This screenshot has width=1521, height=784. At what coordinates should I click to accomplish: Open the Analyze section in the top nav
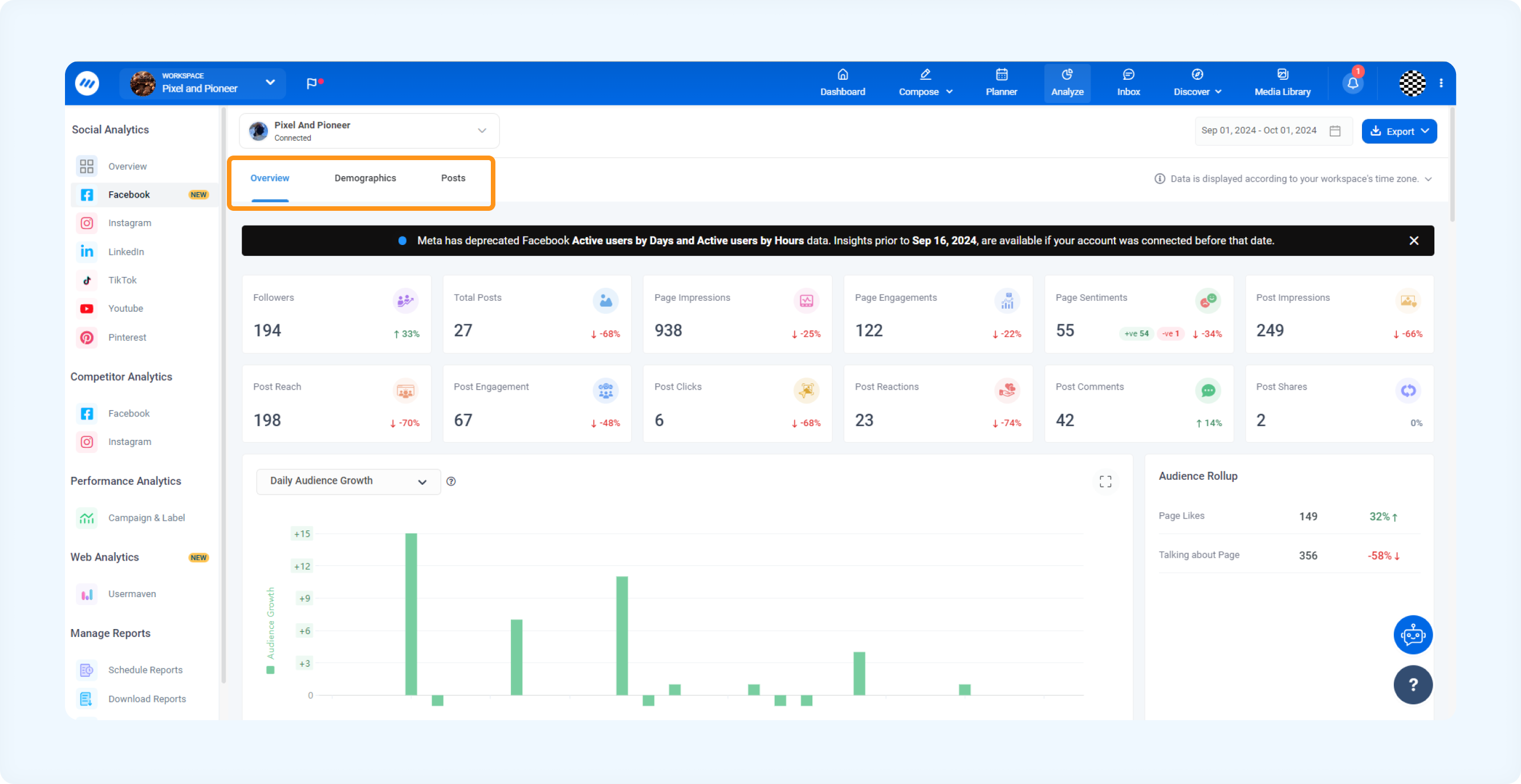pyautogui.click(x=1067, y=83)
